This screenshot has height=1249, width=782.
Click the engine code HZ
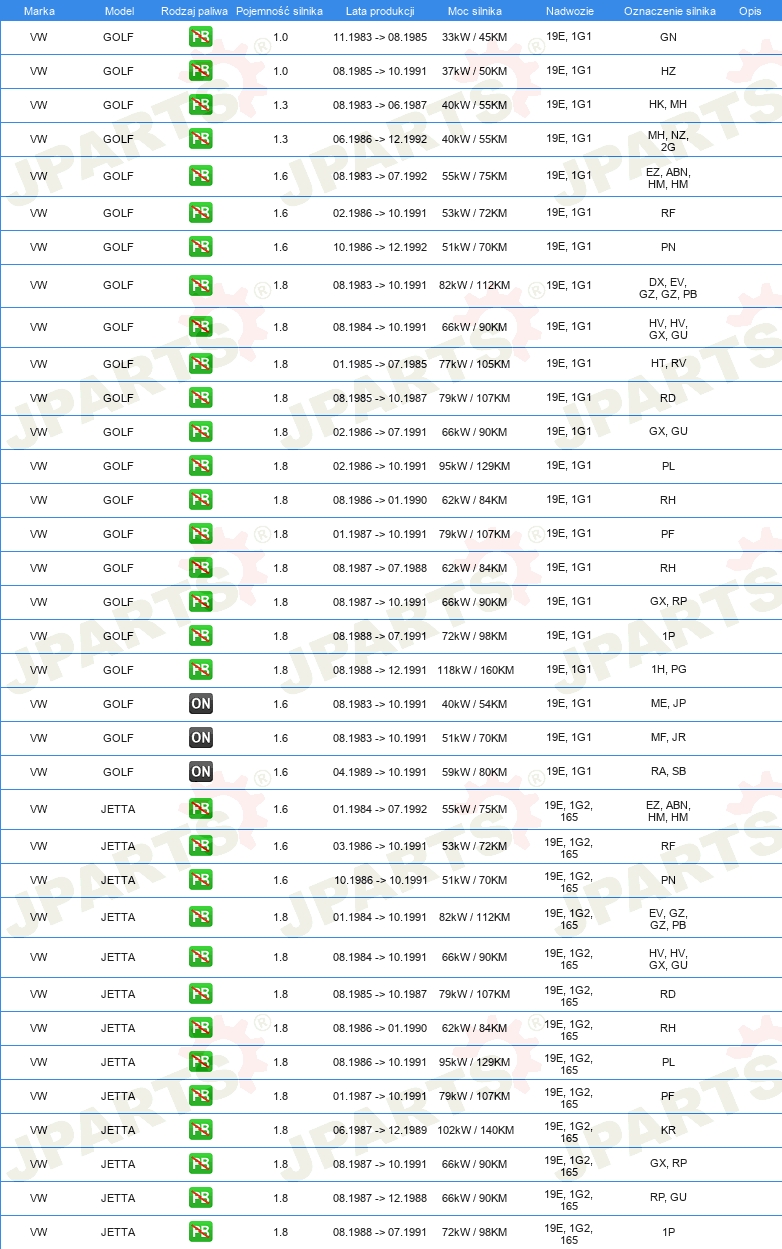(x=668, y=72)
